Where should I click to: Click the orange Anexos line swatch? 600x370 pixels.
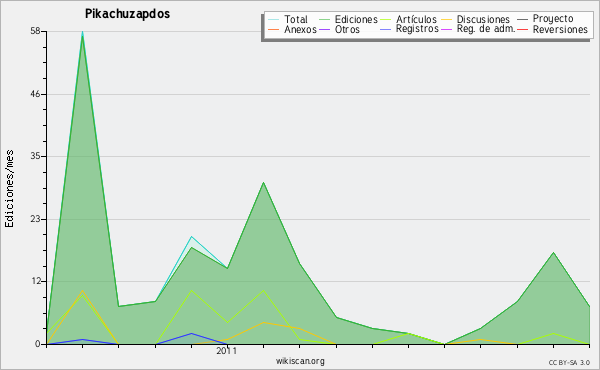274,29
